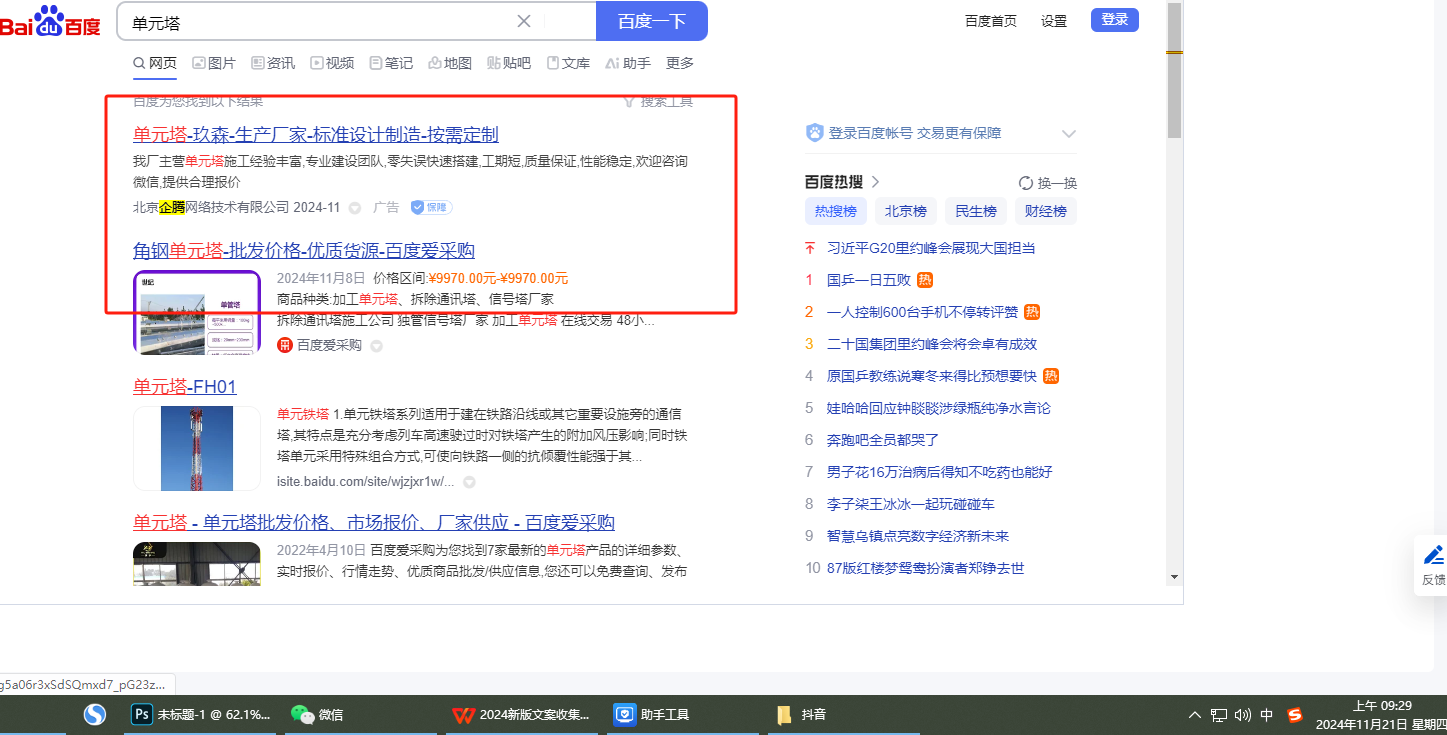Open hot search 娃哈哈回应钟睒睒涉绿瓶纯净水言论

pos(939,408)
